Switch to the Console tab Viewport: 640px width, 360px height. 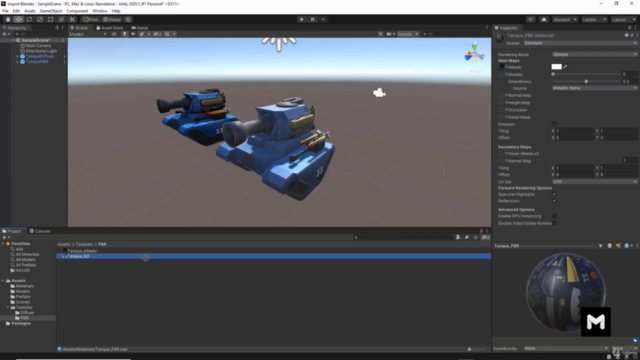(x=40, y=231)
